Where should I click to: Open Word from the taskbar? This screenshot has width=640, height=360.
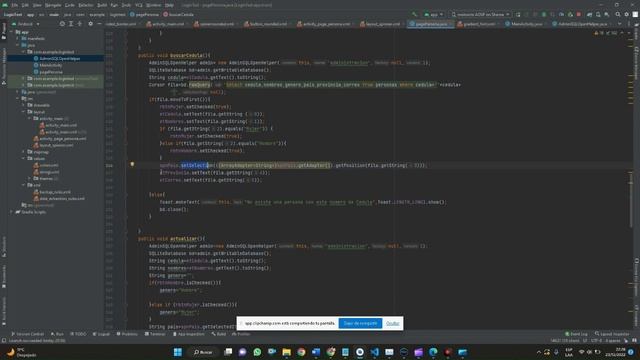(316, 352)
